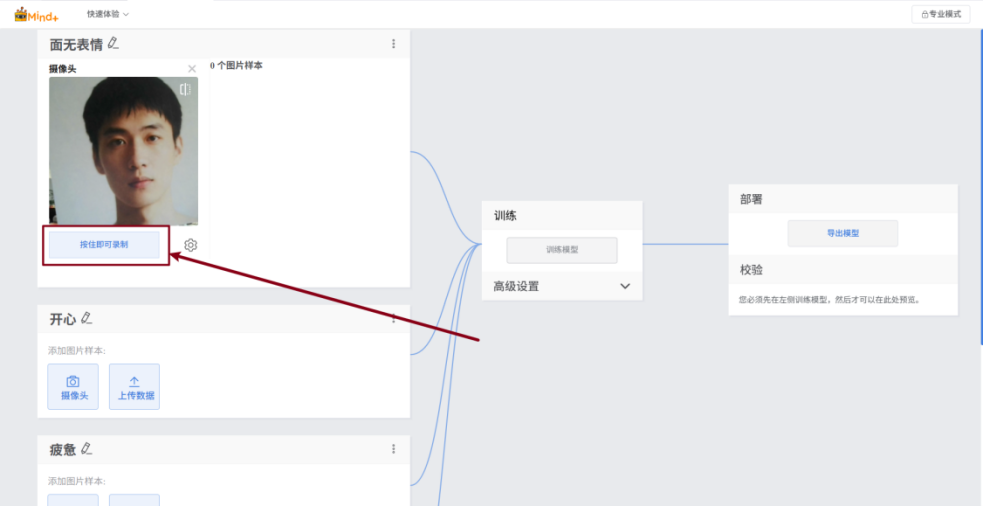Open the 快速体验 dropdown menu

coord(108,14)
